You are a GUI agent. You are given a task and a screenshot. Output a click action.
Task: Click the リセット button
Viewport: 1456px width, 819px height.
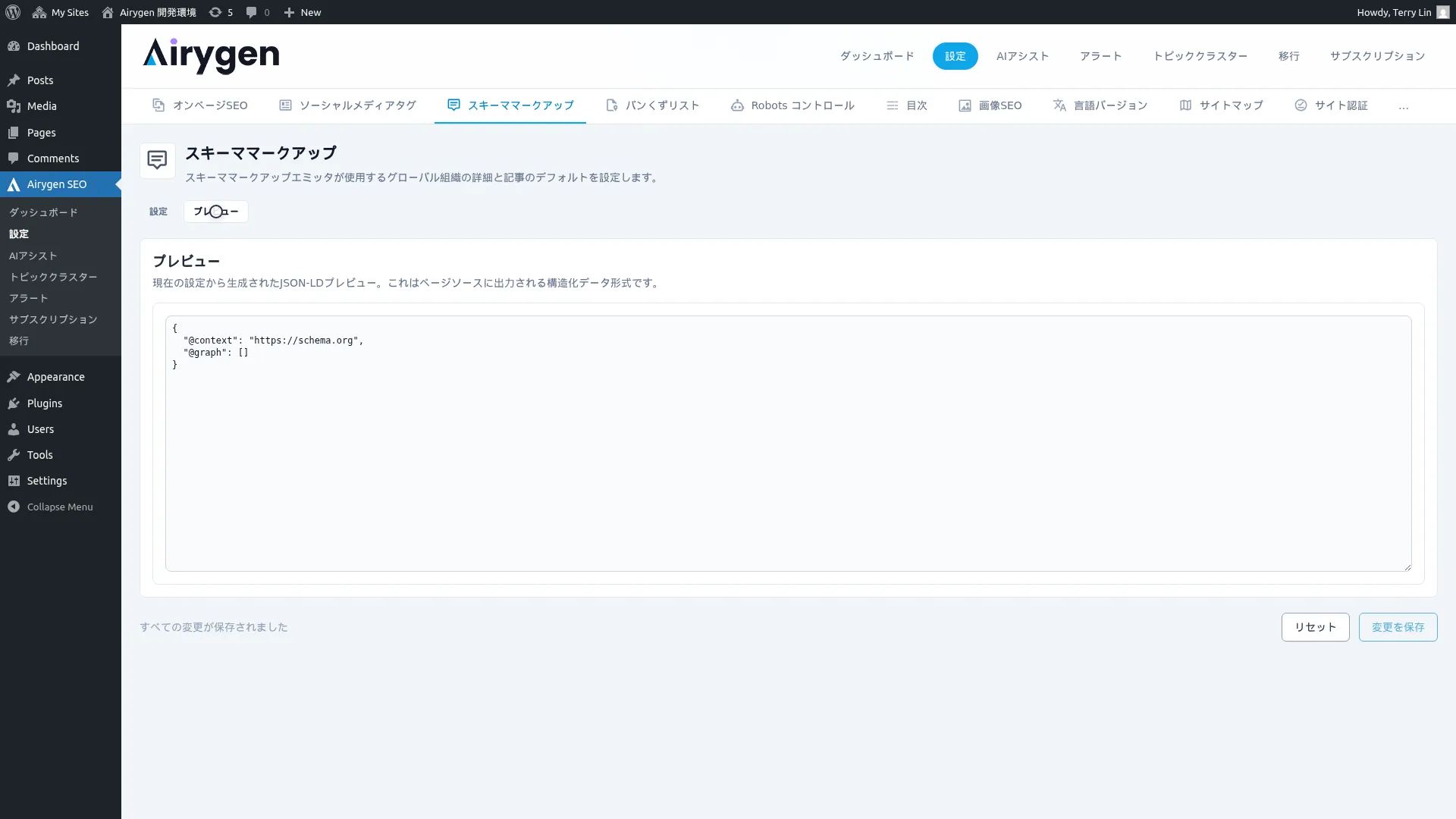tap(1316, 627)
